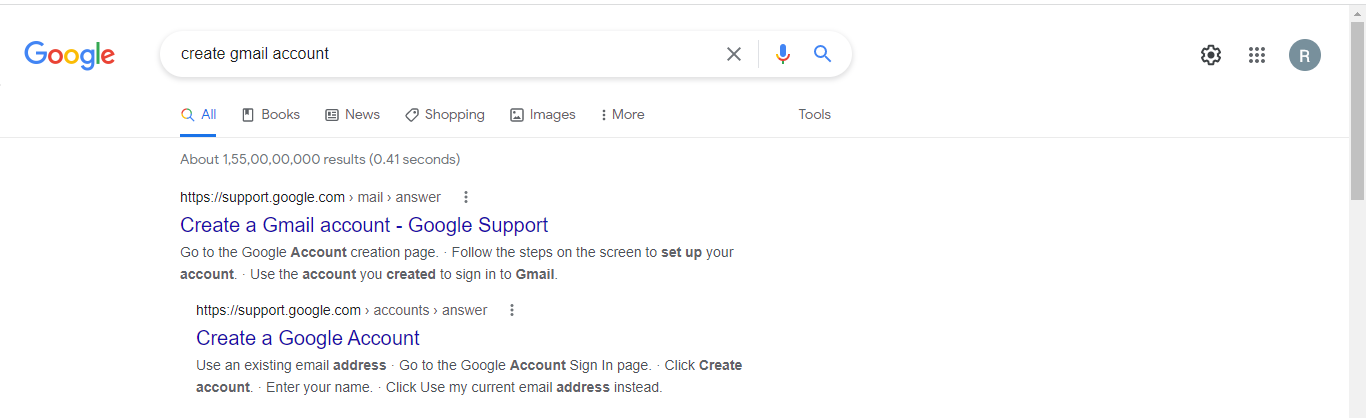The height and width of the screenshot is (418, 1366).
Task: Switch to the Books tab
Action: [271, 115]
